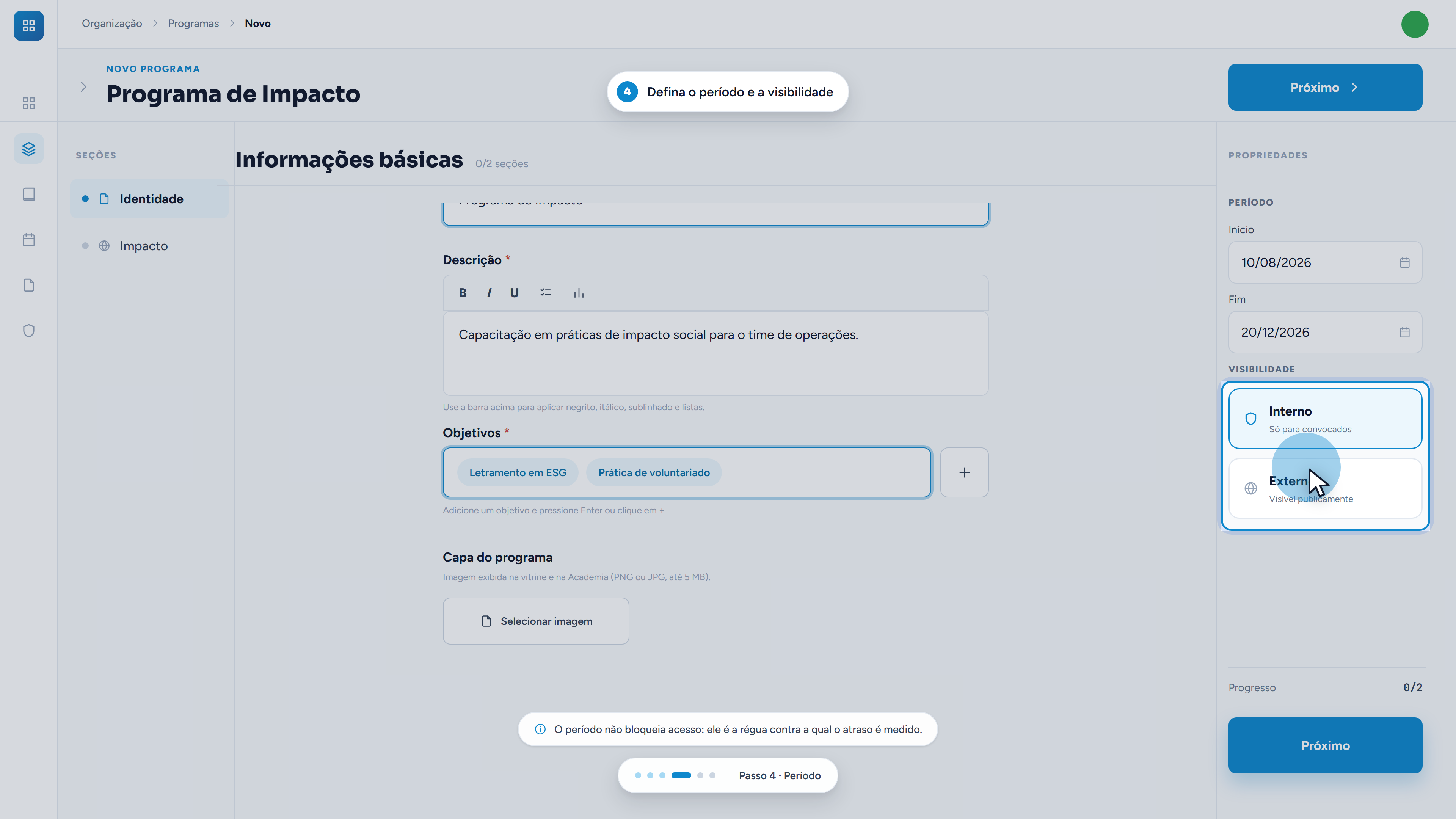1456x819 pixels.
Task: Click the Prática de voluntariado tag
Action: (x=654, y=472)
